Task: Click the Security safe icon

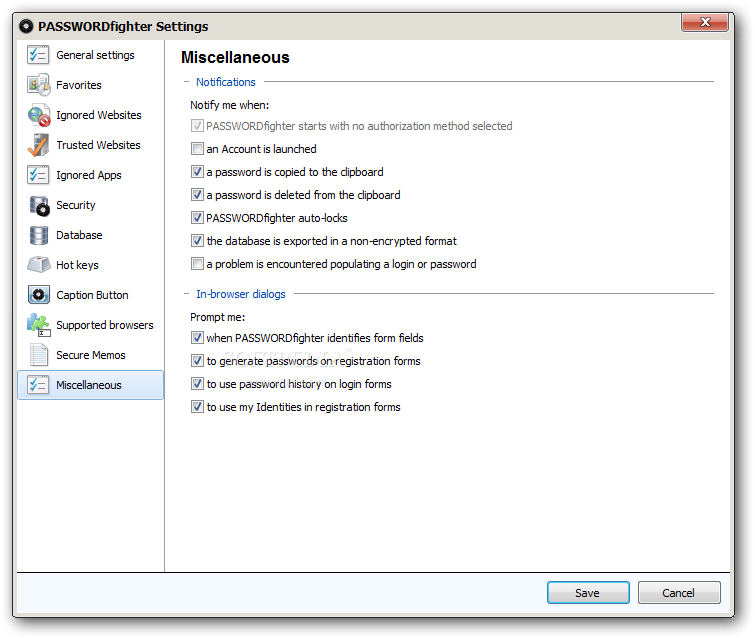Action: click(x=39, y=205)
